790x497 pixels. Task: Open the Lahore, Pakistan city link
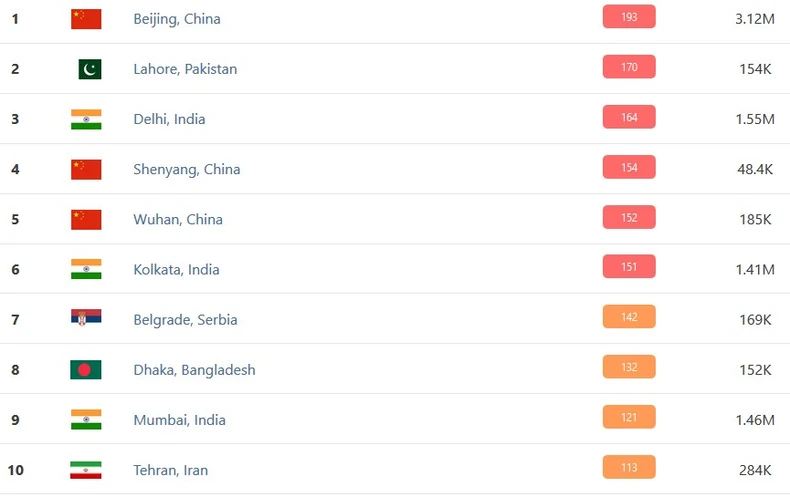[x=185, y=69]
